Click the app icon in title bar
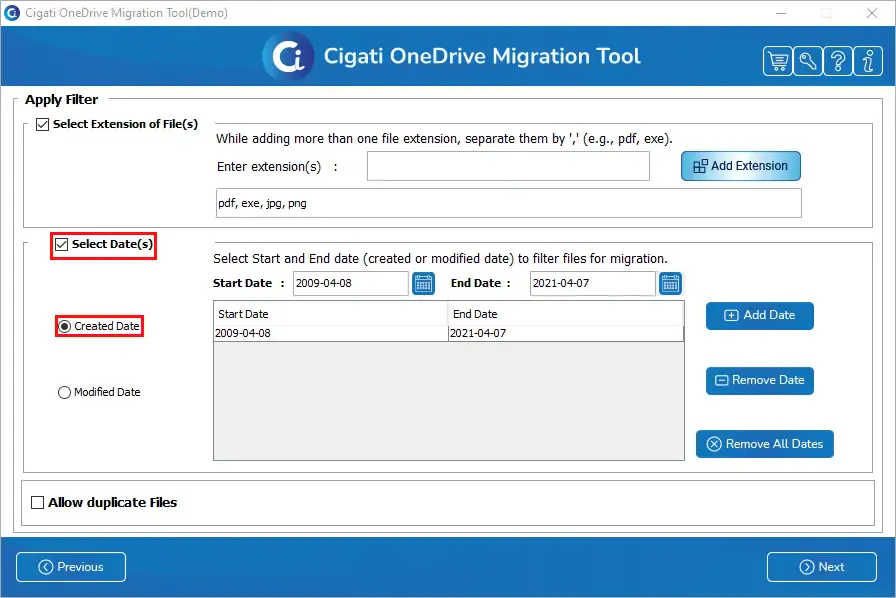 click(x=11, y=13)
